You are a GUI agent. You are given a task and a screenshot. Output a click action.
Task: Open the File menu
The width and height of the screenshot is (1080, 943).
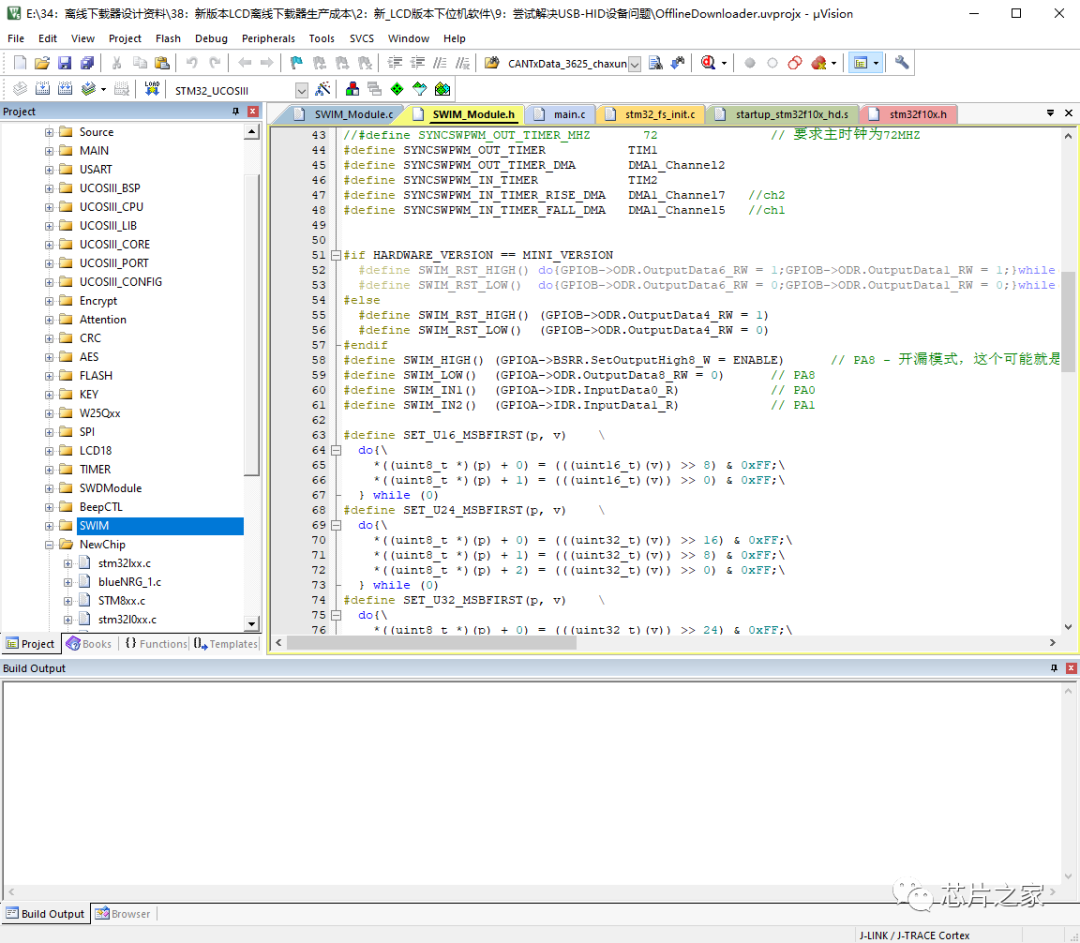coord(16,39)
